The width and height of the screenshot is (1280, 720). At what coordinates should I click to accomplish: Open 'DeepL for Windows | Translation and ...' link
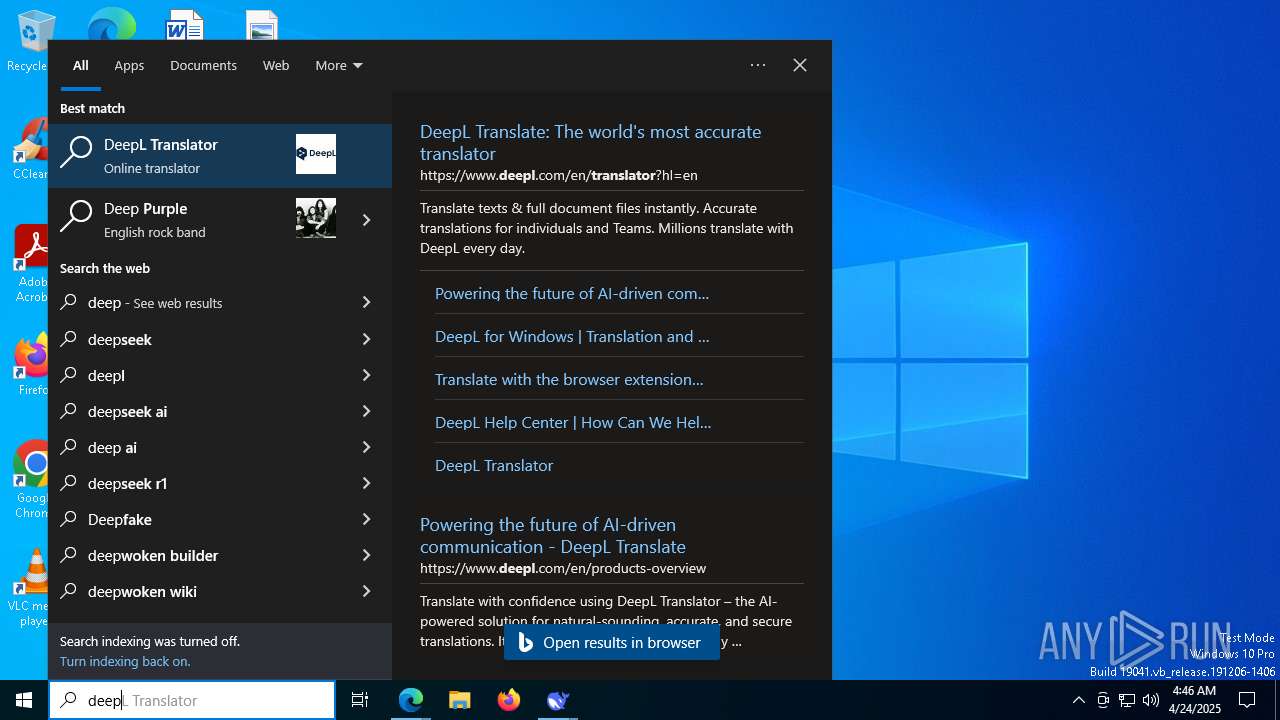pyautogui.click(x=572, y=336)
